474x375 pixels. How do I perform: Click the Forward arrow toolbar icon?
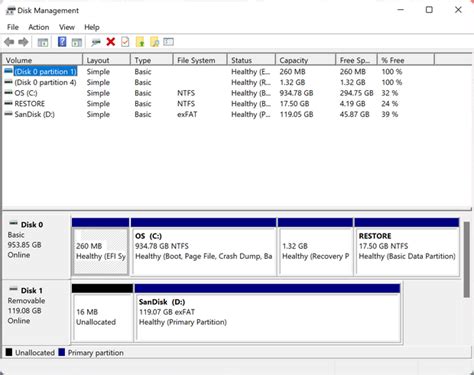(23, 42)
